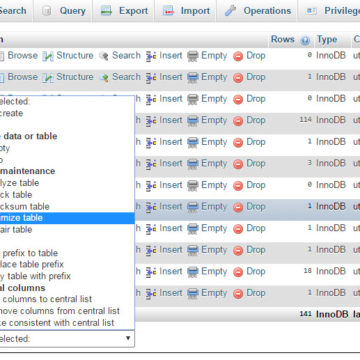Image resolution: width=360 pixels, height=360 pixels.
Task: Click the Browse icon in the second row
Action: [x=1, y=78]
